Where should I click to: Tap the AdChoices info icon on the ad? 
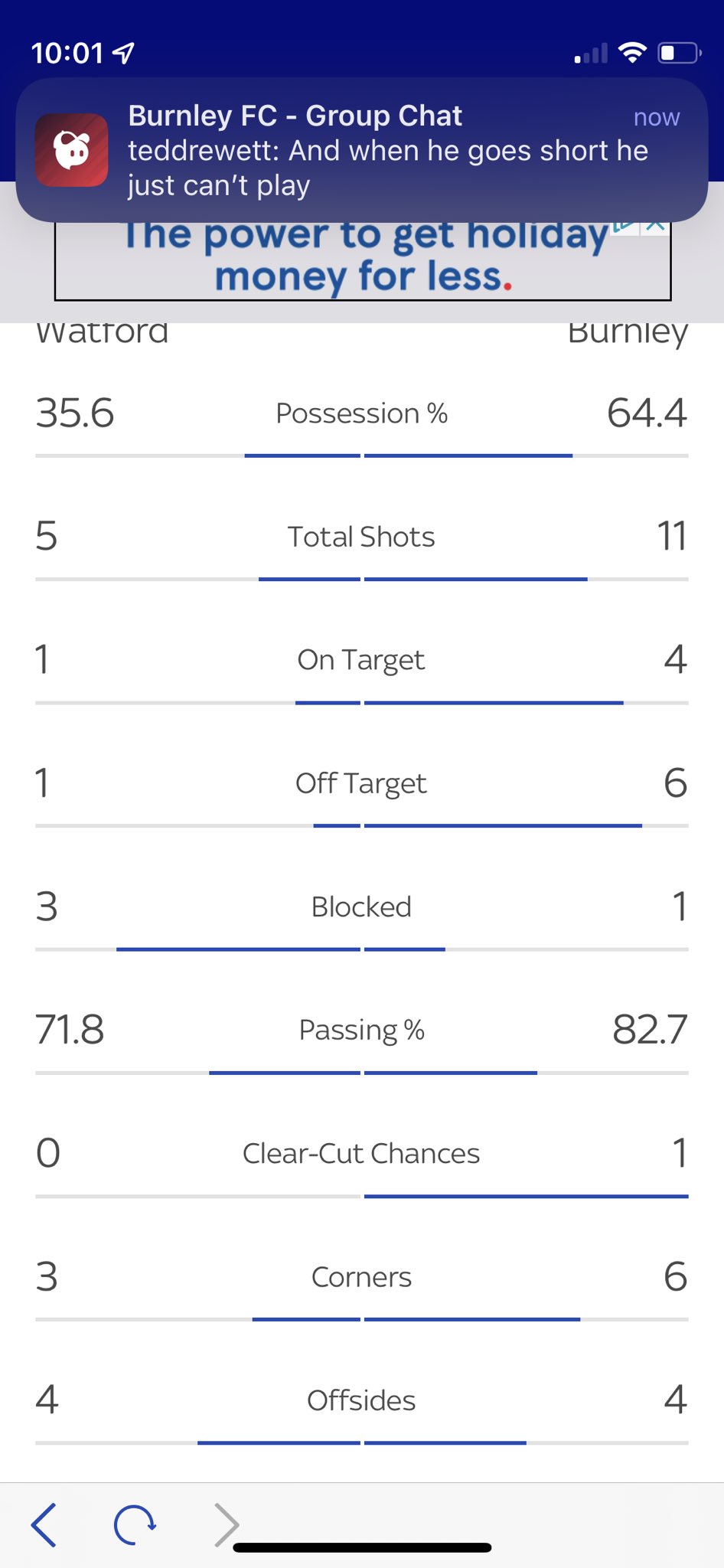tap(626, 227)
